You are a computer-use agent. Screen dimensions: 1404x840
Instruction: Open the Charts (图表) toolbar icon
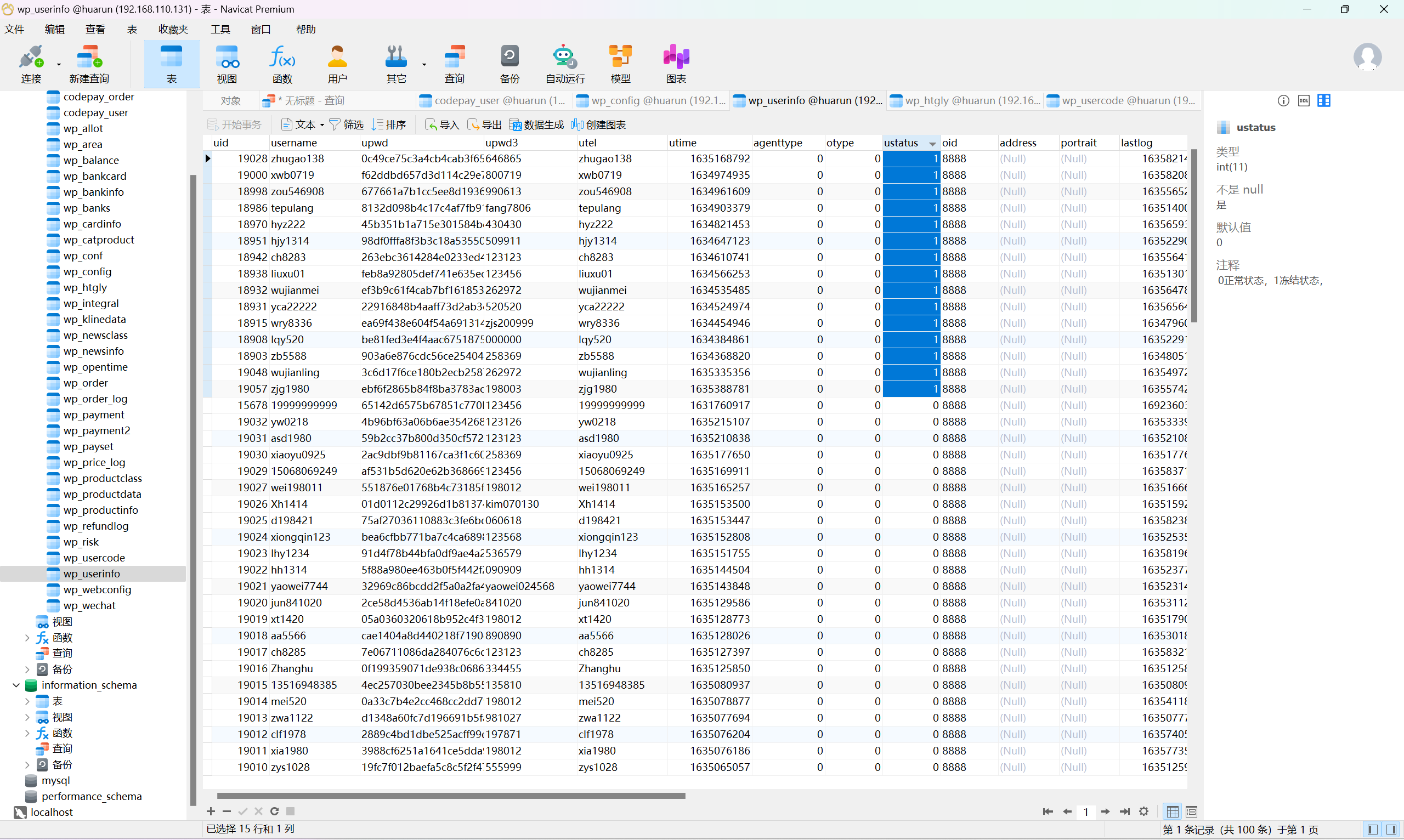pos(676,64)
